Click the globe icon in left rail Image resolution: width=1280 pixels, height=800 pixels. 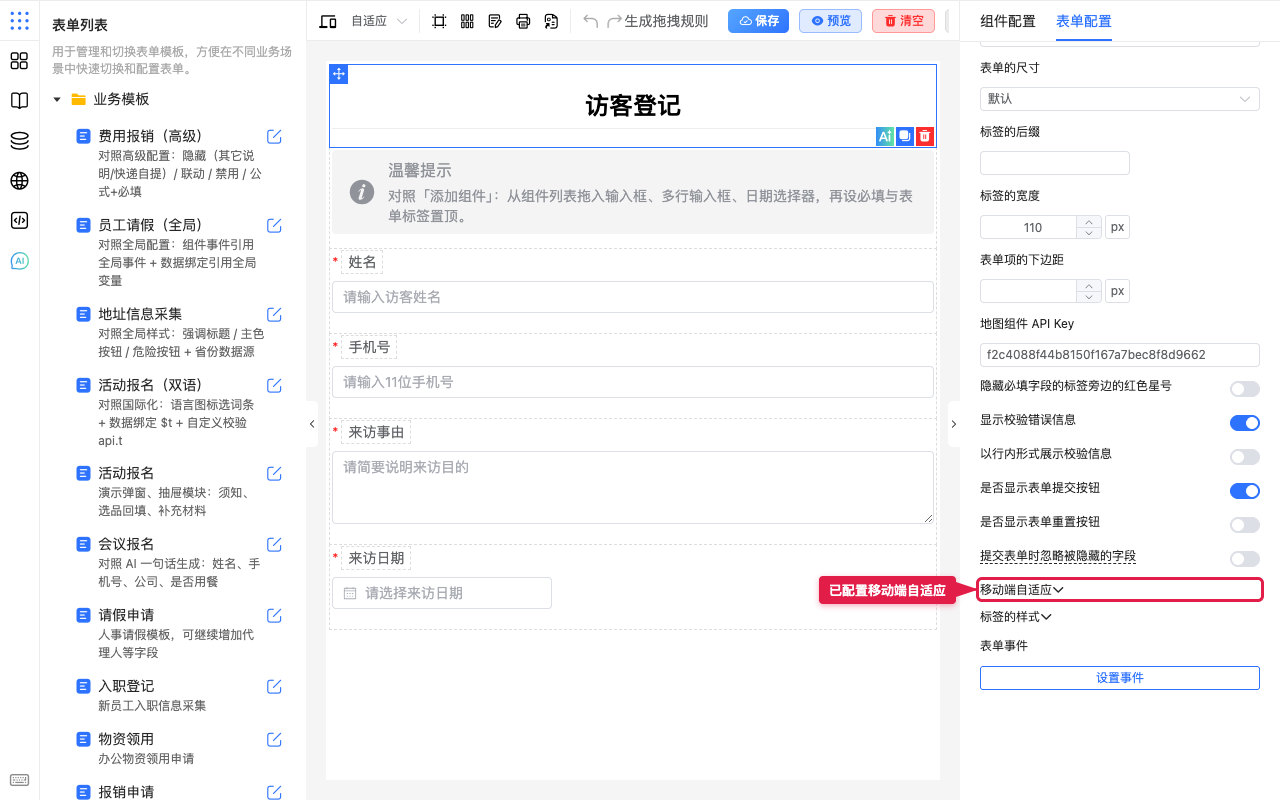(19, 181)
